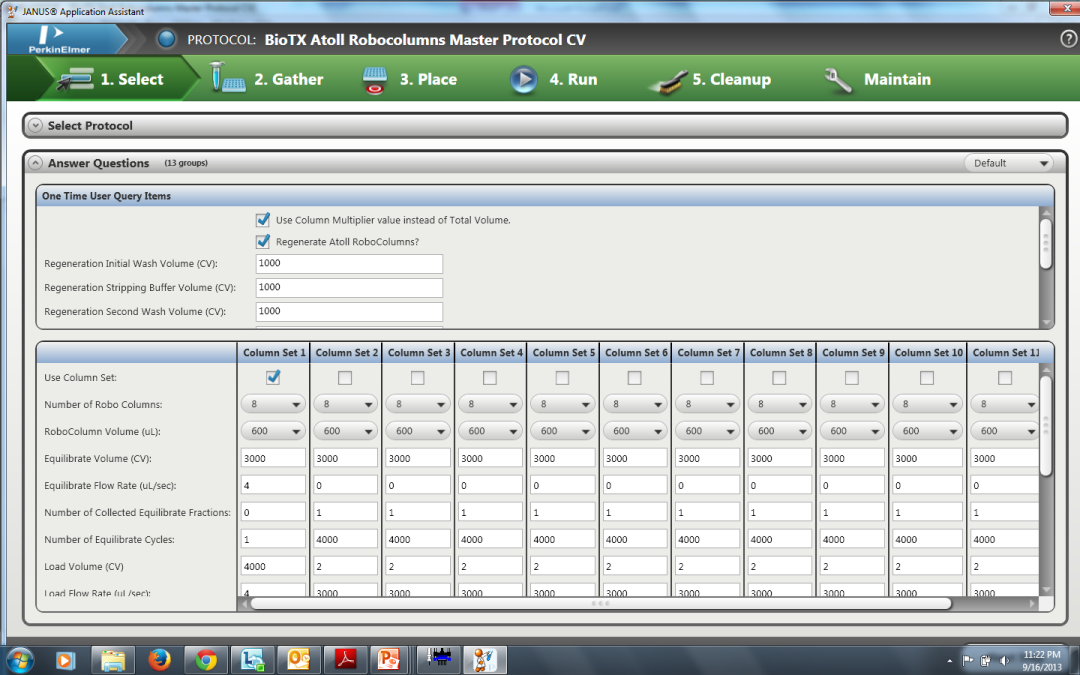The width and height of the screenshot is (1080, 675).
Task: Click the Cleanup step brush icon
Action: [667, 81]
